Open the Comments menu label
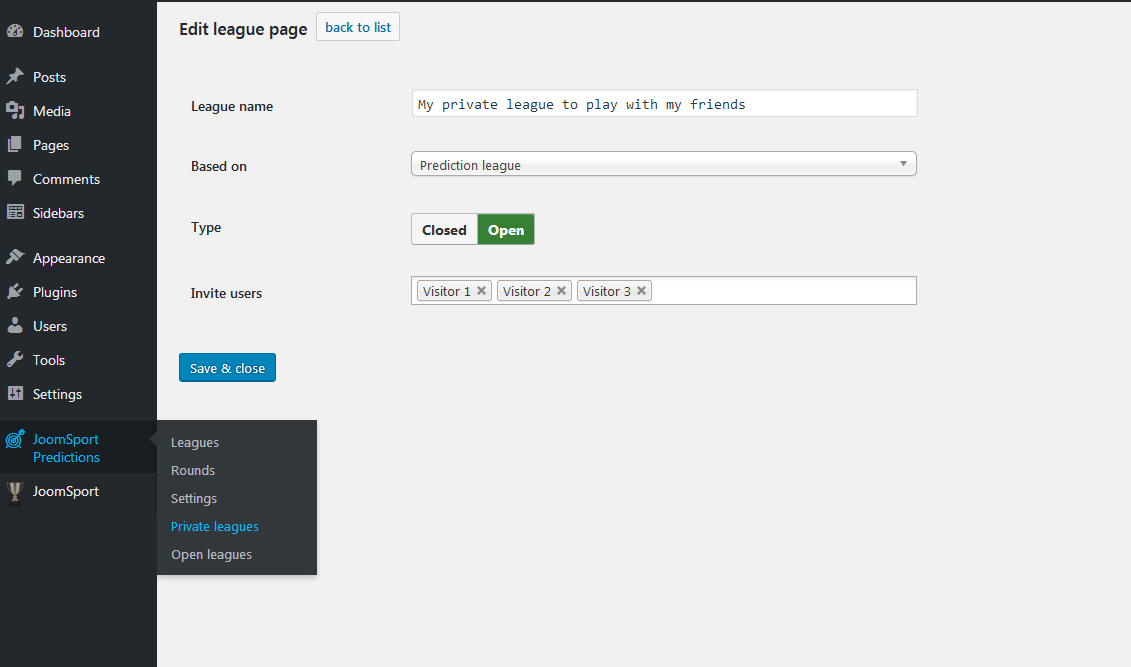Viewport: 1131px width, 667px height. (x=66, y=179)
